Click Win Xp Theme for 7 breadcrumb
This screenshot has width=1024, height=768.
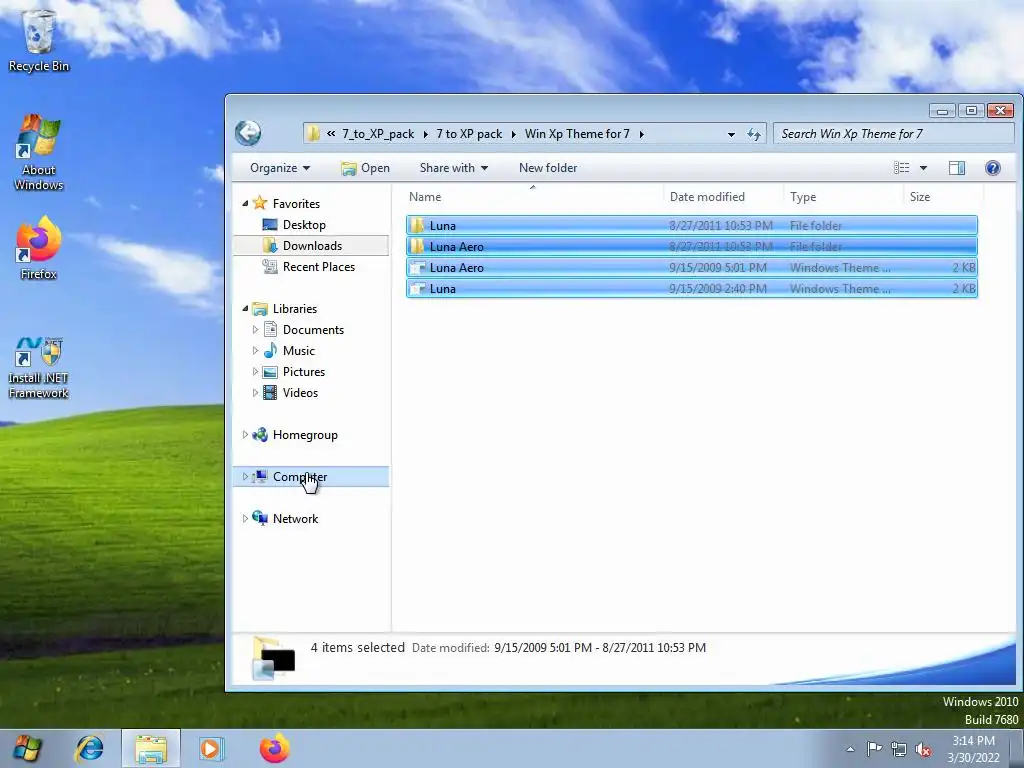[x=577, y=134]
